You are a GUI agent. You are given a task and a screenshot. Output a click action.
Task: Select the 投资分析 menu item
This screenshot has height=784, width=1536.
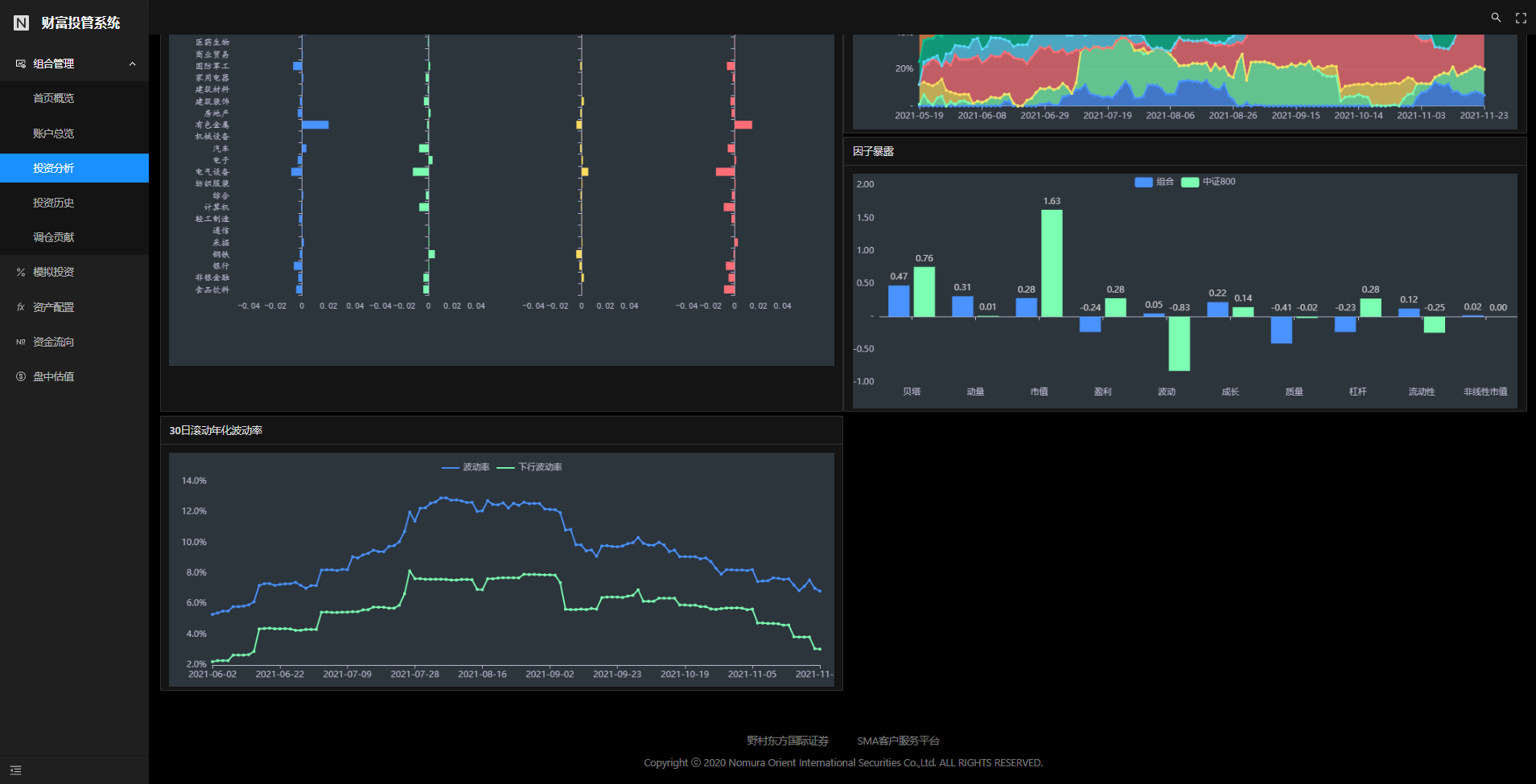(x=74, y=168)
